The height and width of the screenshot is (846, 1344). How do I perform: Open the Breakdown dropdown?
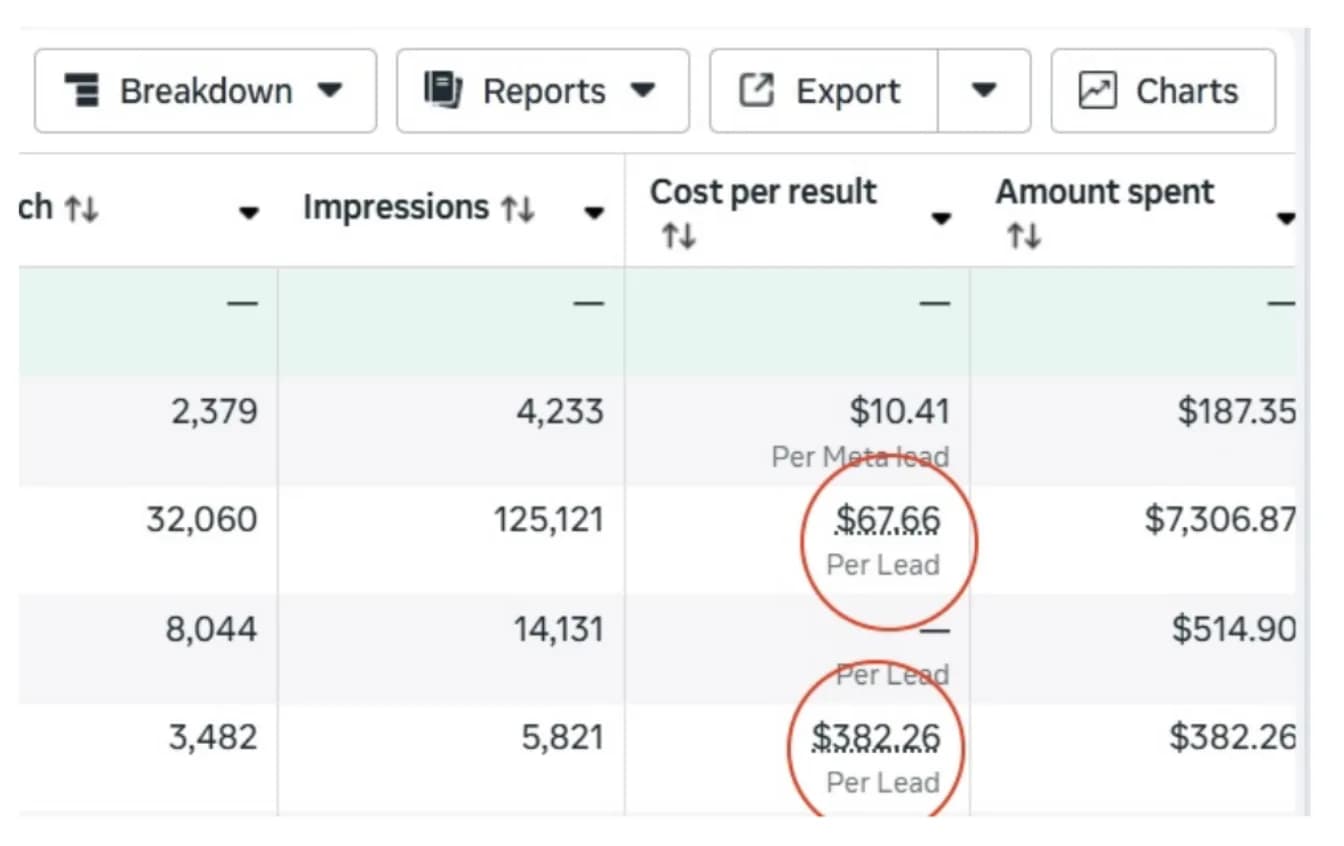(x=205, y=91)
